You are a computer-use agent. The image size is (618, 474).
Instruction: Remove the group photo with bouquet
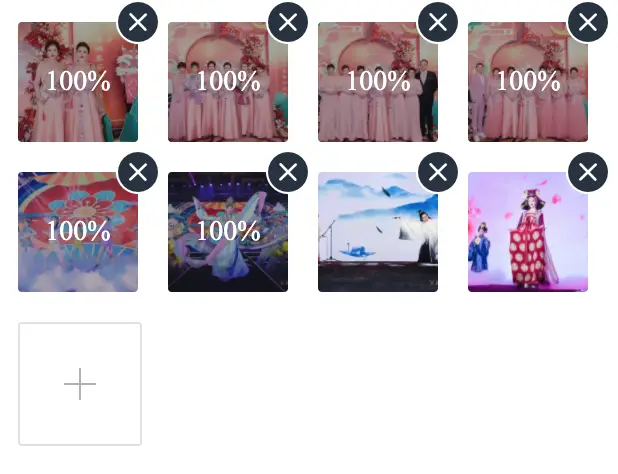pyautogui.click(x=288, y=22)
